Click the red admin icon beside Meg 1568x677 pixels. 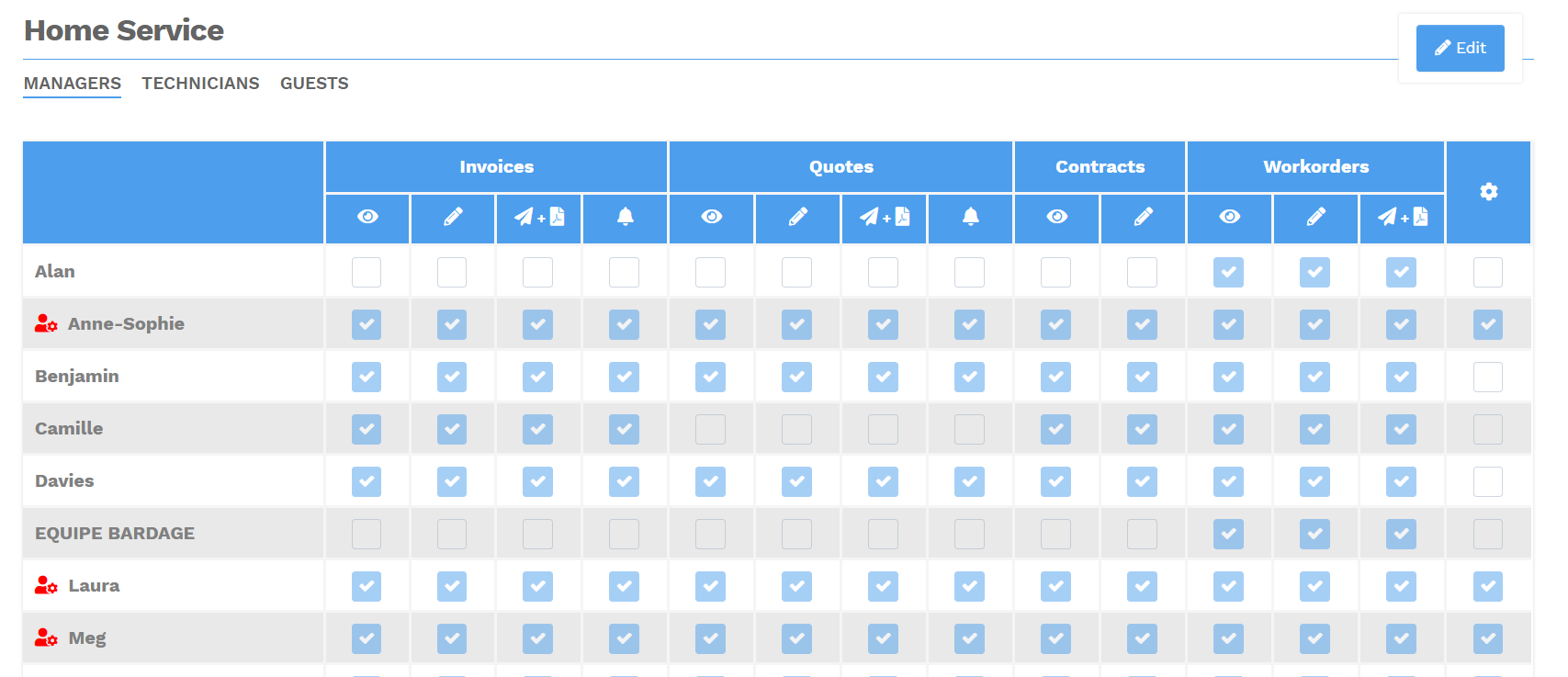pos(45,638)
